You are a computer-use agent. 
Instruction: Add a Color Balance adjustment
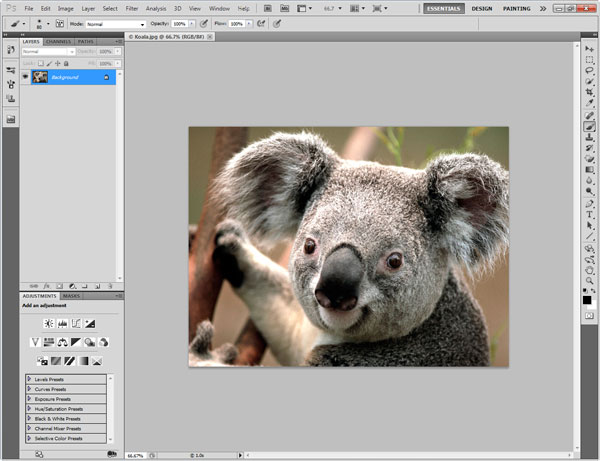pos(62,343)
